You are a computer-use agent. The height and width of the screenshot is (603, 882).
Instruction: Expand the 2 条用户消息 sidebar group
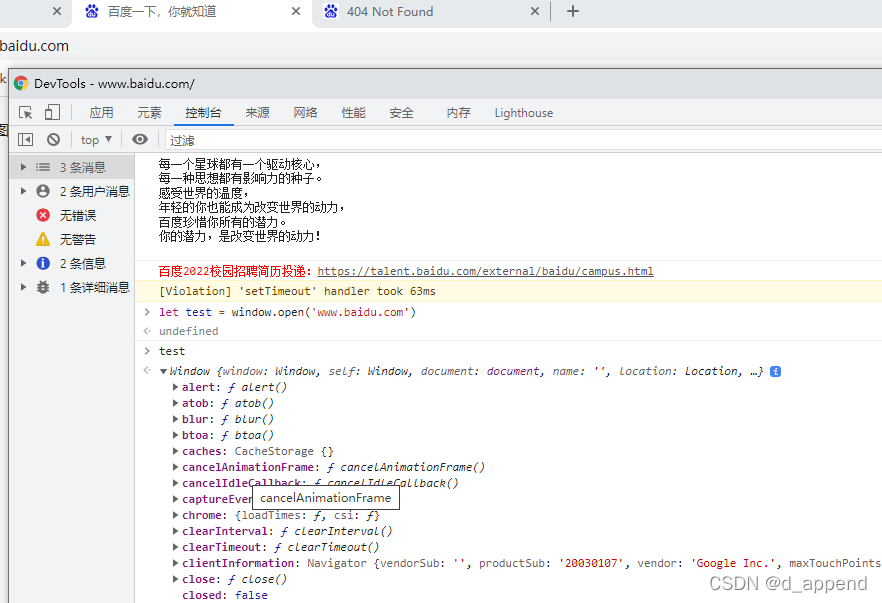point(24,191)
